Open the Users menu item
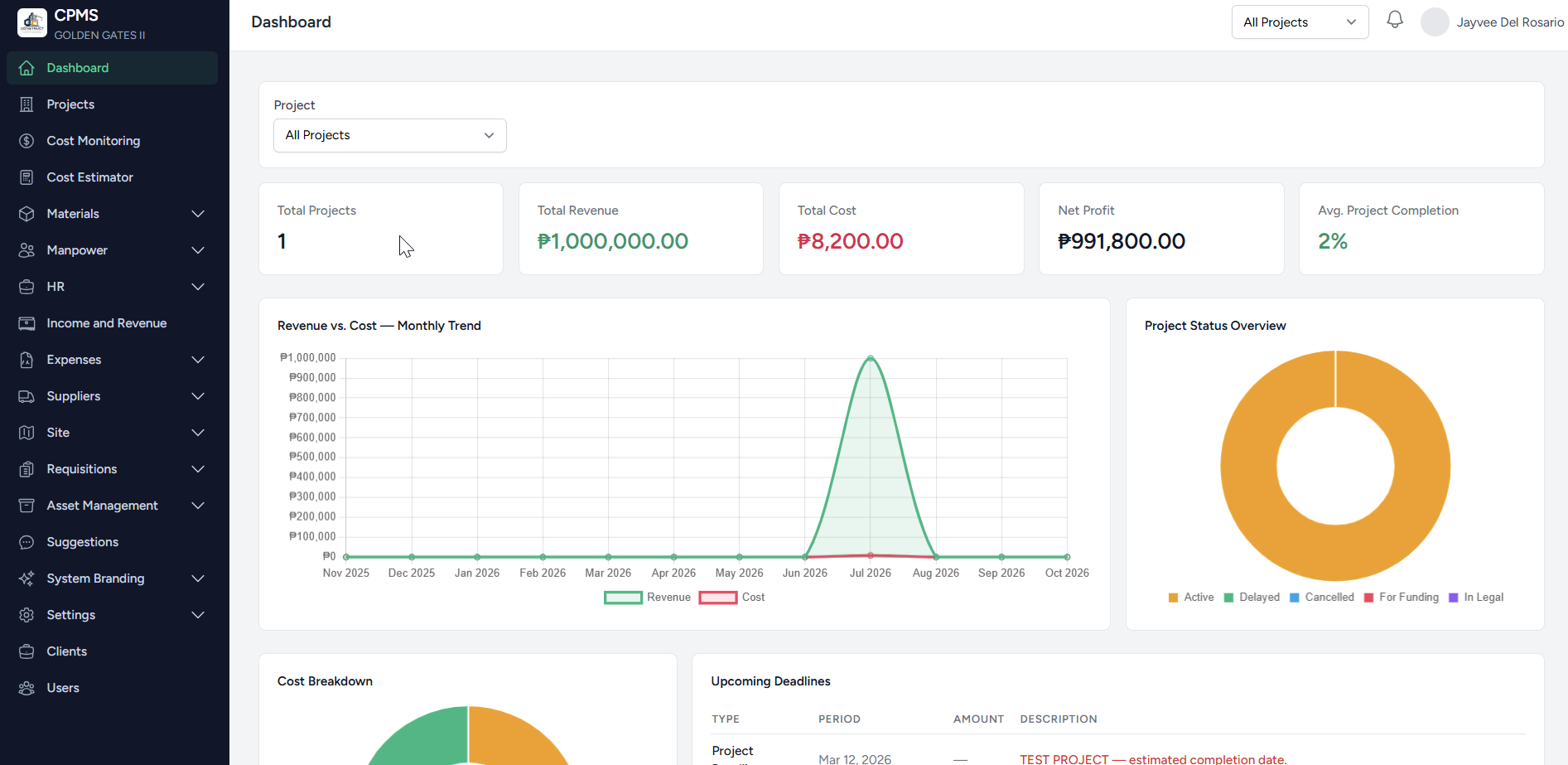1568x765 pixels. (x=112, y=688)
